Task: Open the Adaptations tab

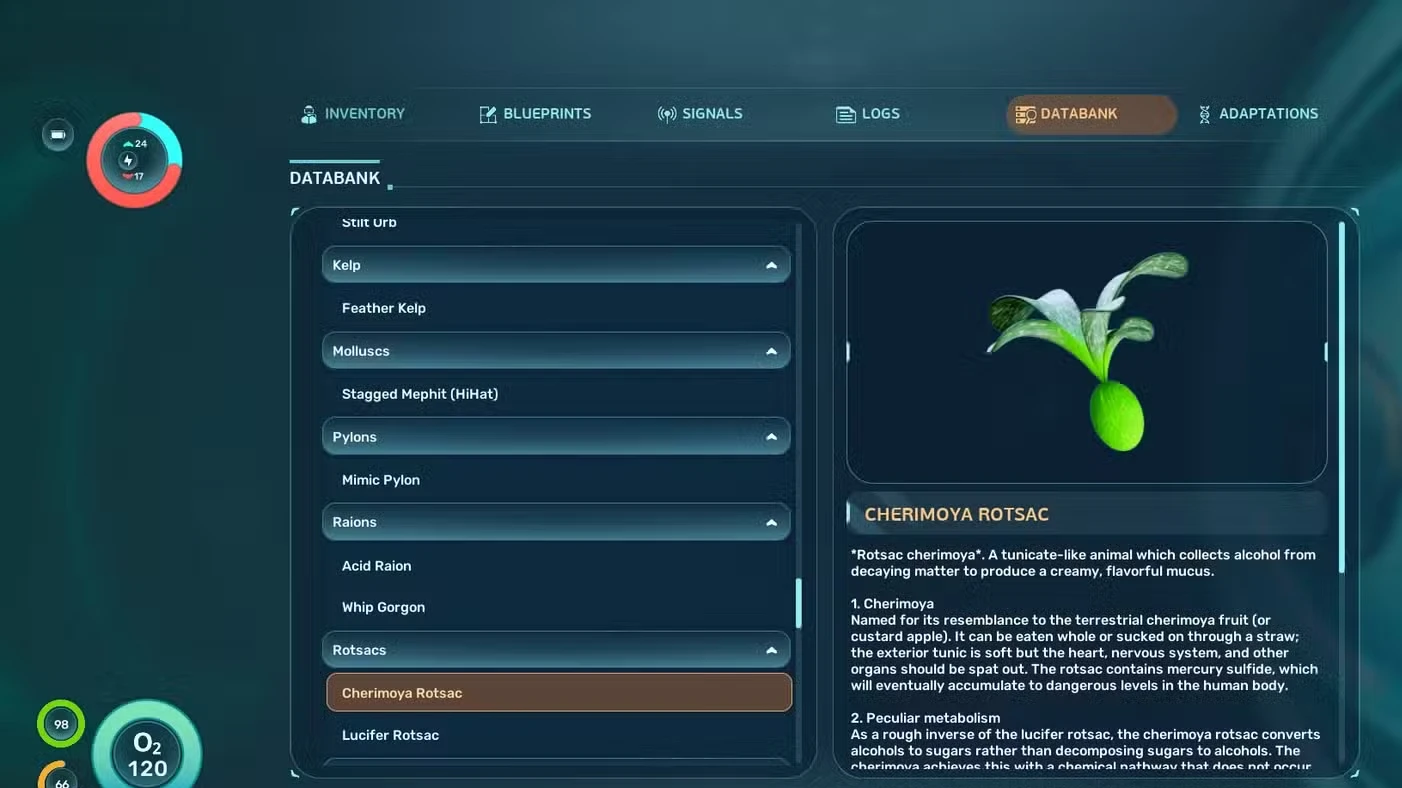Action: tap(1258, 114)
